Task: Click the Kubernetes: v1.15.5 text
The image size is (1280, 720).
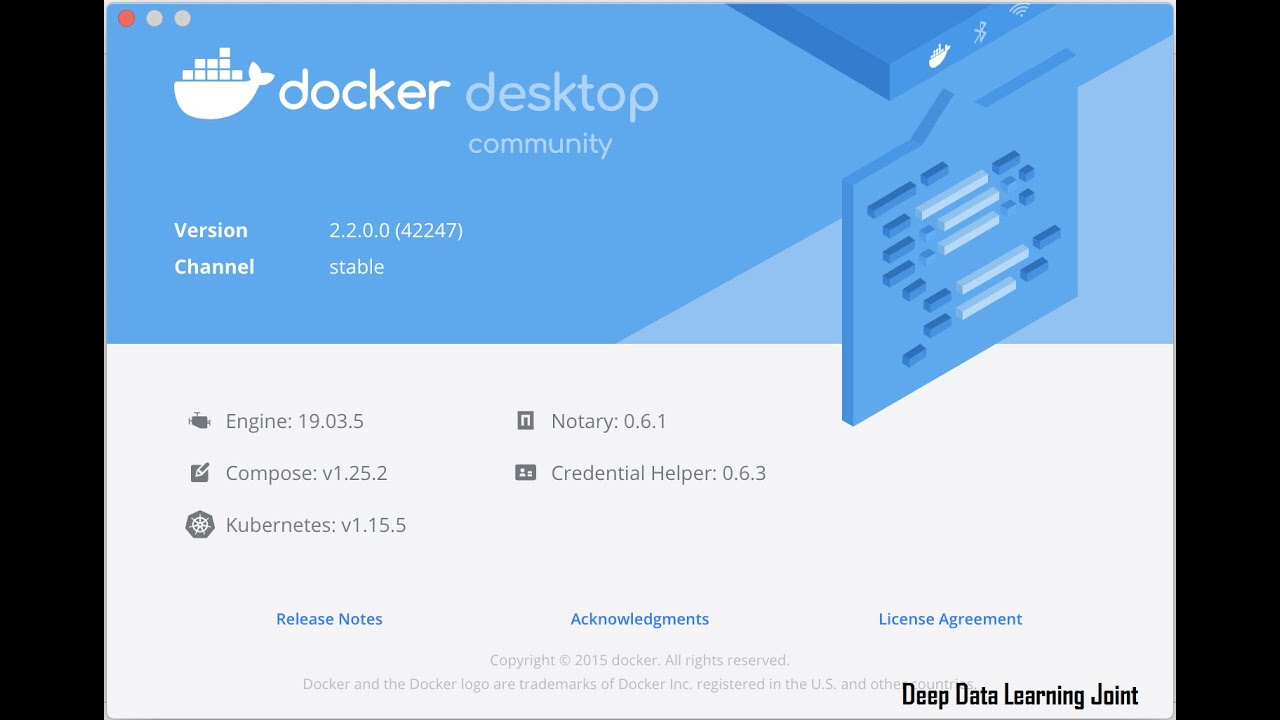Action: coord(316,525)
